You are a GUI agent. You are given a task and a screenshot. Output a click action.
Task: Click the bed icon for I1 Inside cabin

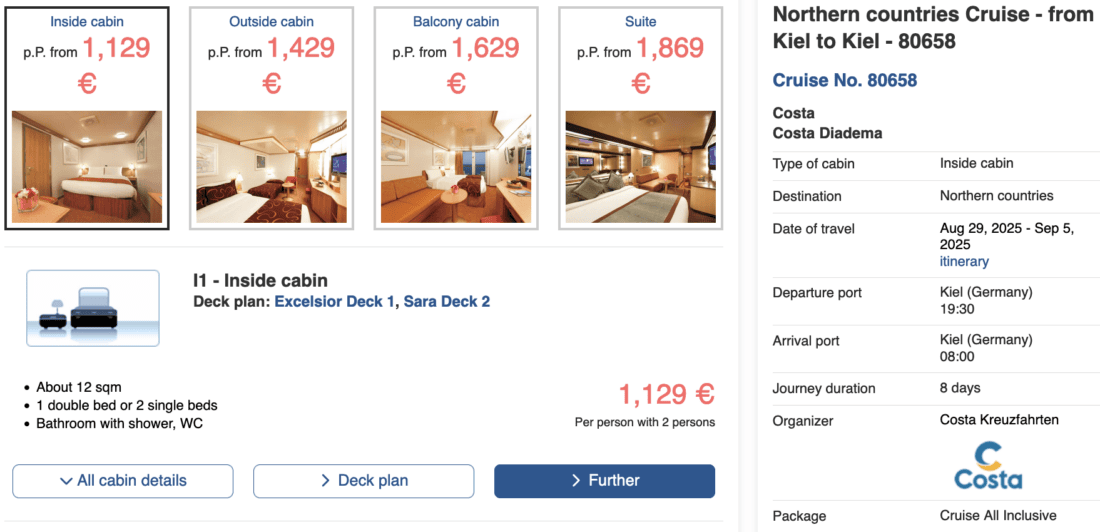click(92, 307)
